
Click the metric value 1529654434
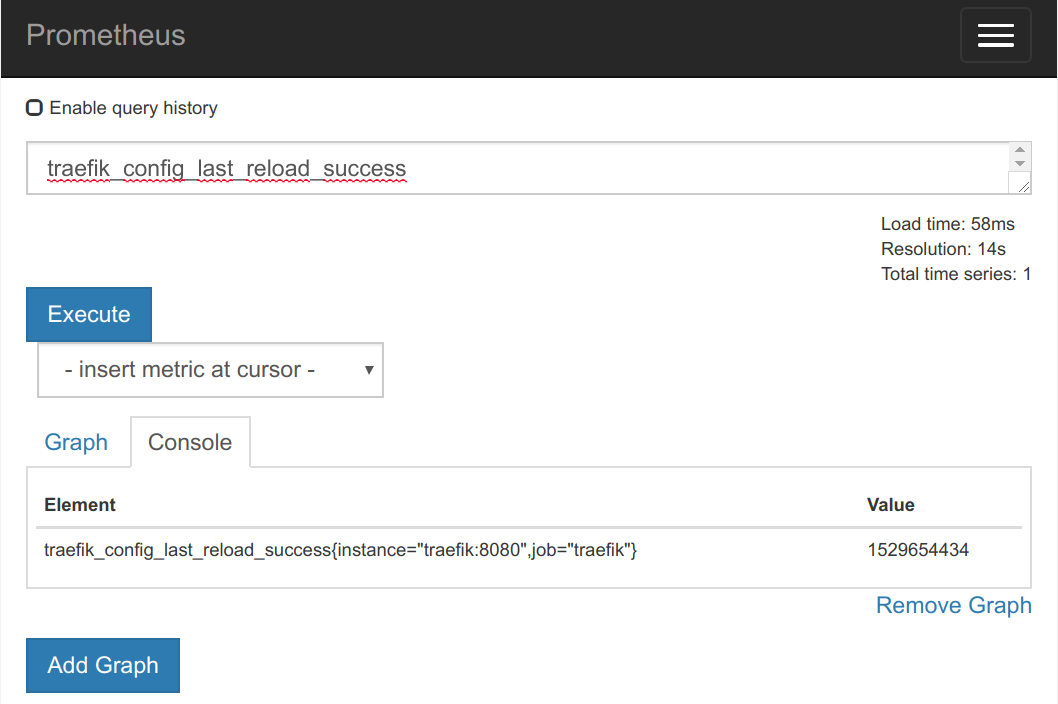click(918, 549)
